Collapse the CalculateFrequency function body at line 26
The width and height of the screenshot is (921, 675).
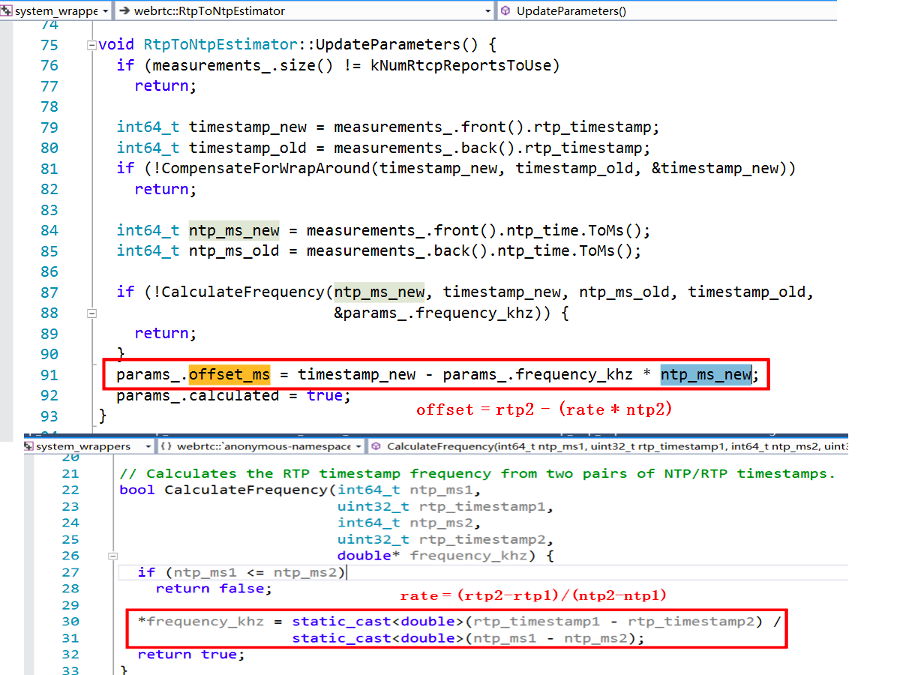click(x=111, y=556)
